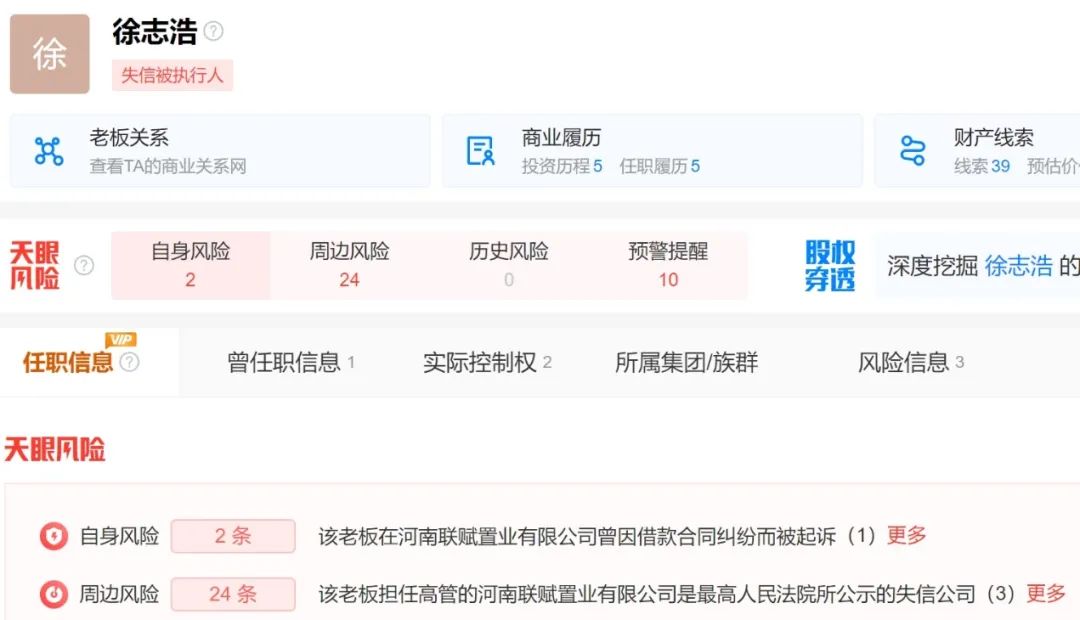
Task: Select the 预警提醒 10 risk tab
Action: point(668,265)
